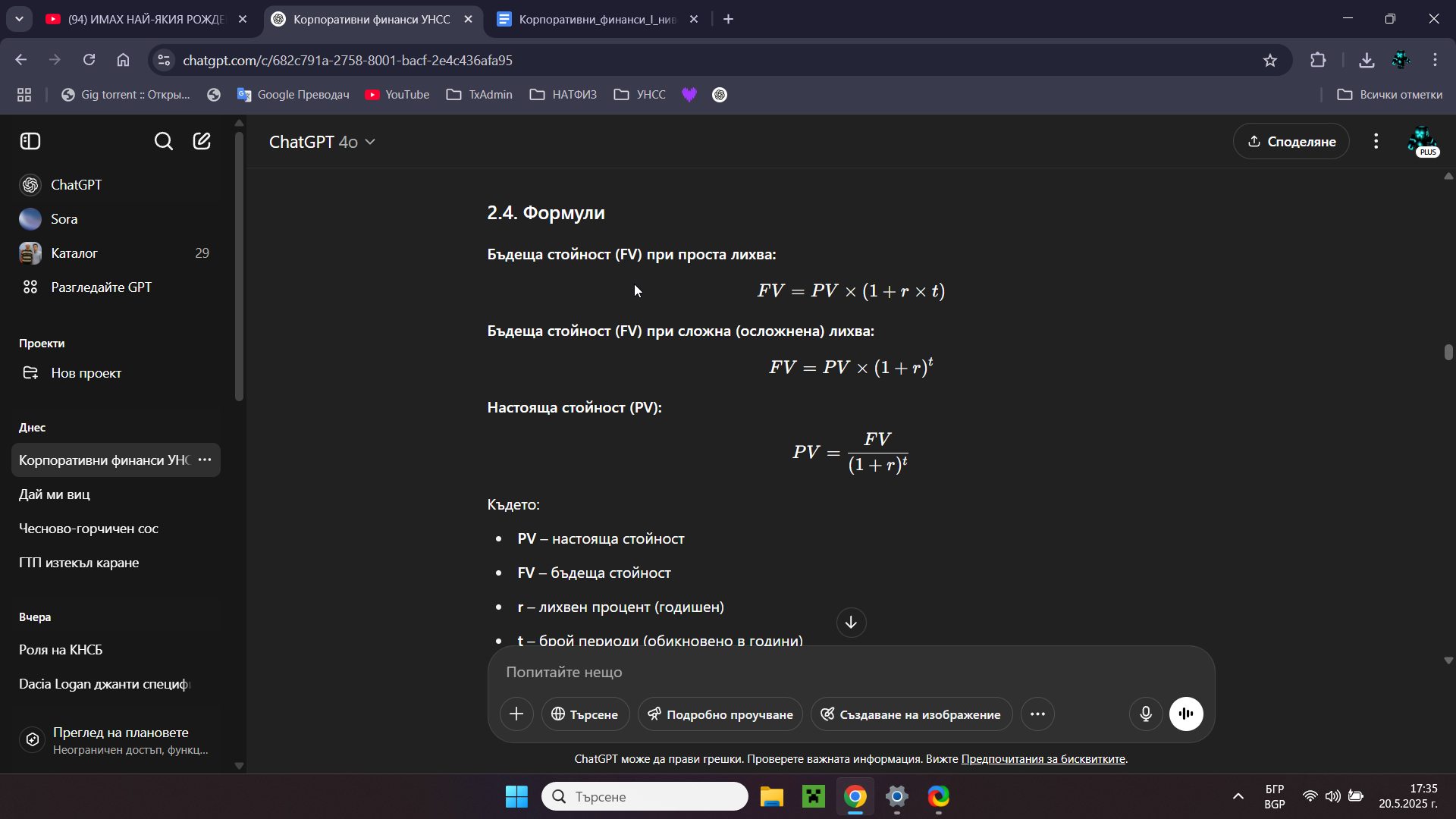Click the microphone dictation icon

click(x=1145, y=714)
